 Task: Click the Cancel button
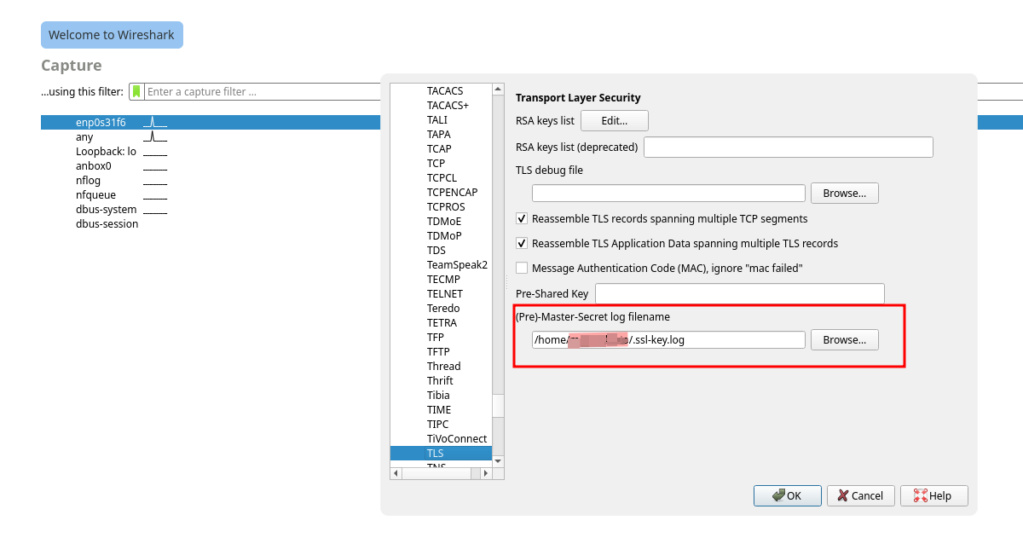point(860,496)
